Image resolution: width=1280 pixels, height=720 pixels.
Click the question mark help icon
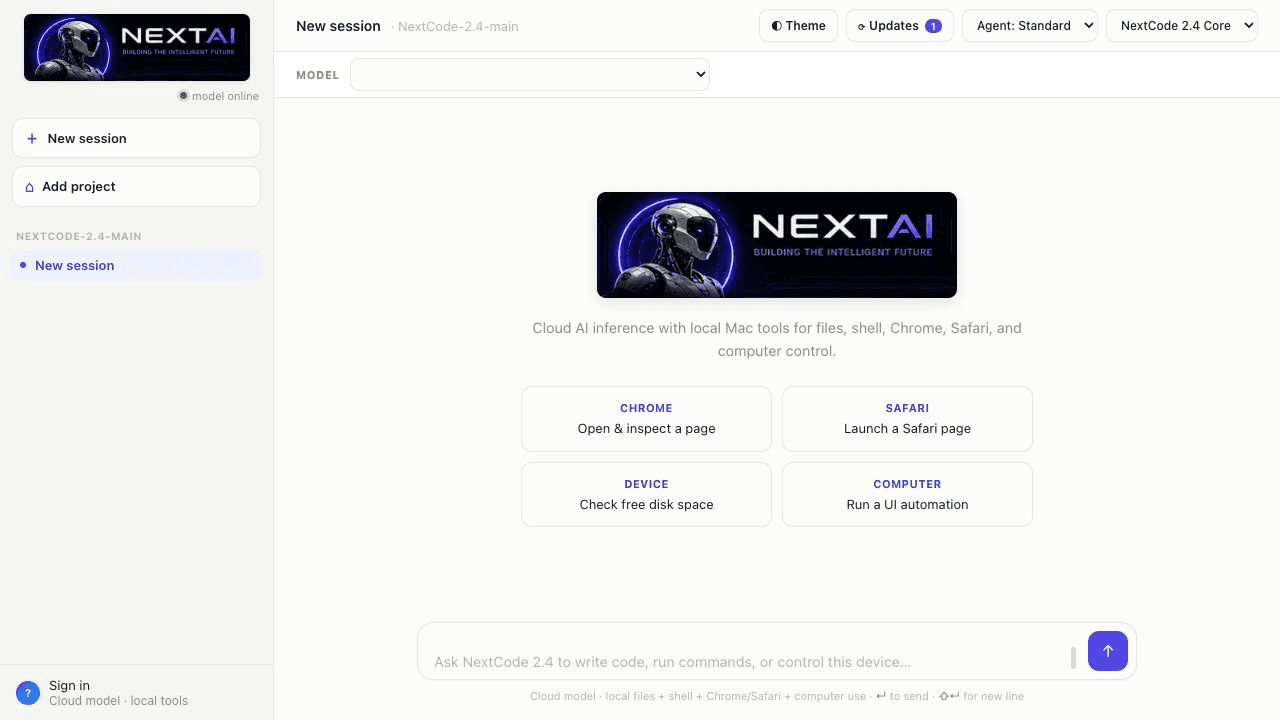coord(28,693)
